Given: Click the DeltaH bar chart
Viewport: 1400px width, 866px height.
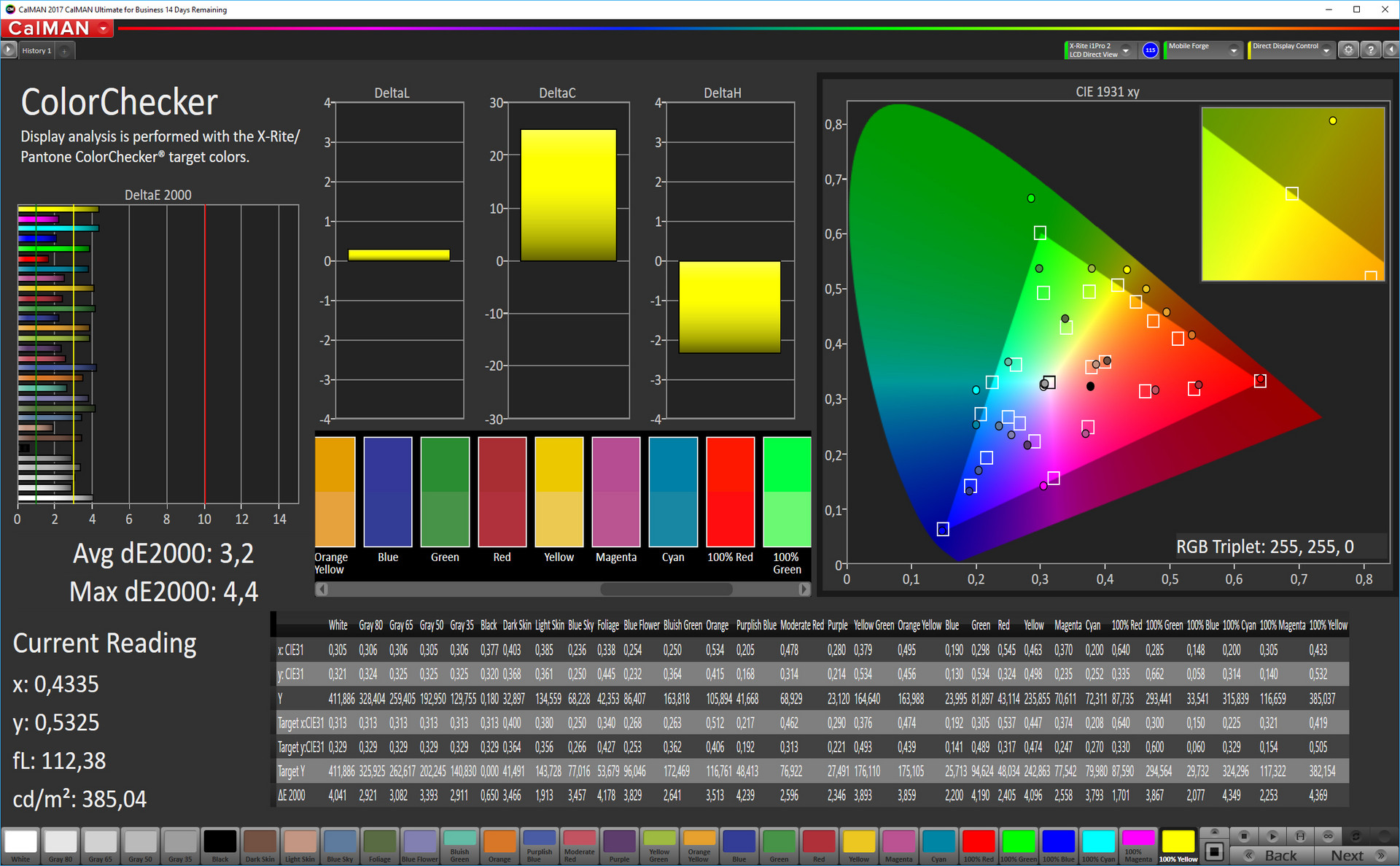Looking at the screenshot, I should click(x=730, y=260).
